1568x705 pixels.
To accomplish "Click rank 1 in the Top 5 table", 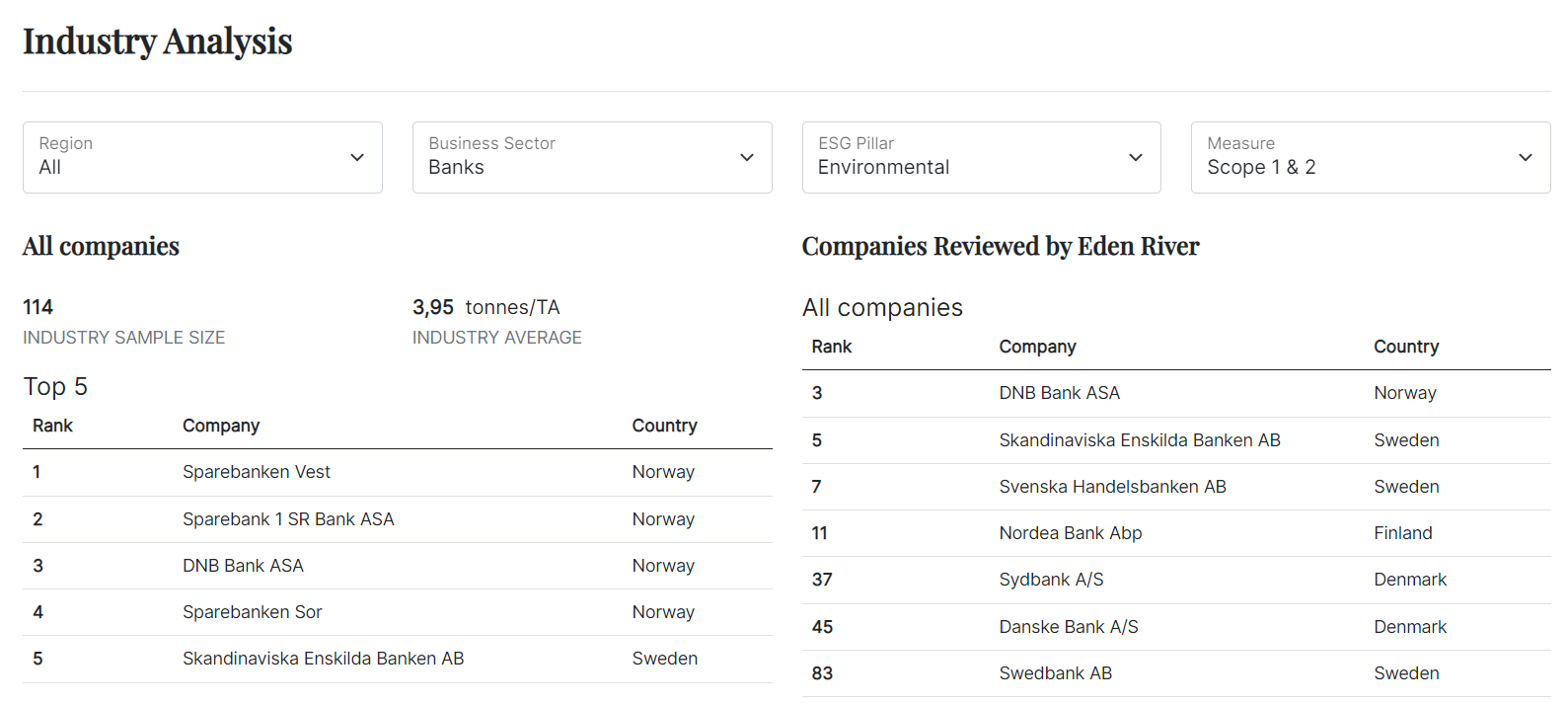I will pos(37,472).
